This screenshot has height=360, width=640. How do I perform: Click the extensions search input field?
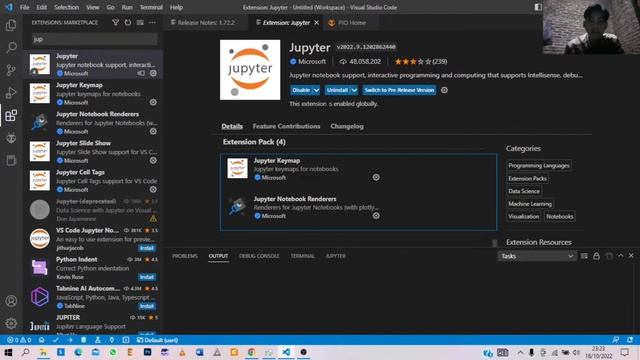coord(94,39)
